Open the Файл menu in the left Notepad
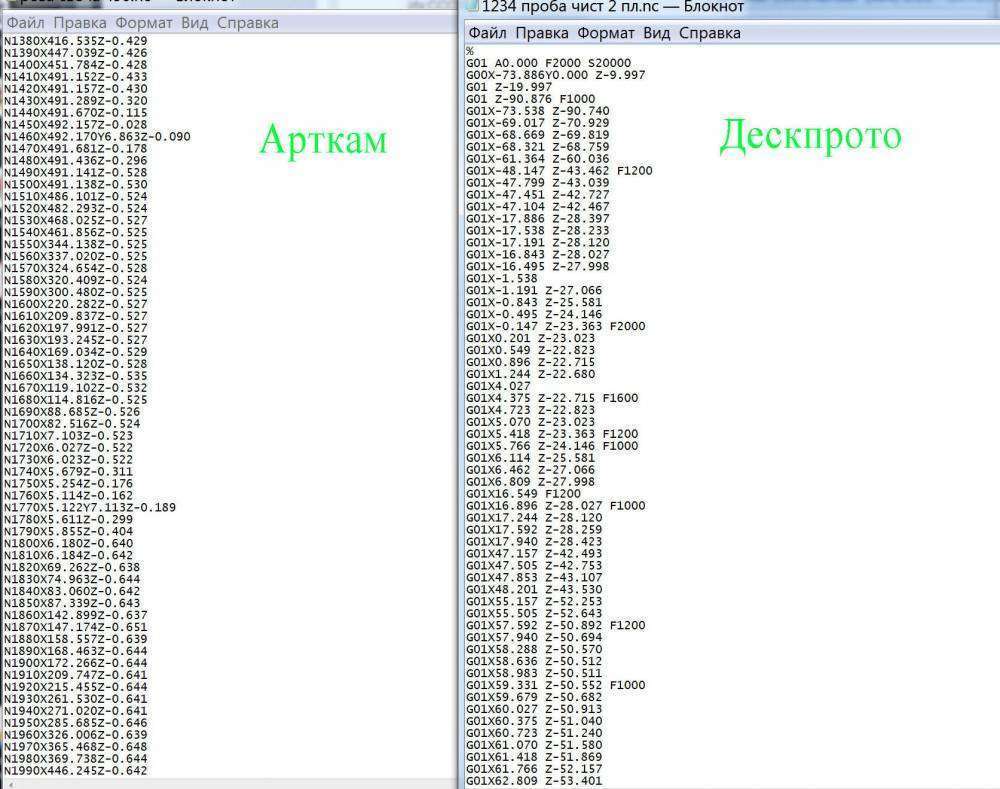The image size is (1000, 789). pos(28,22)
